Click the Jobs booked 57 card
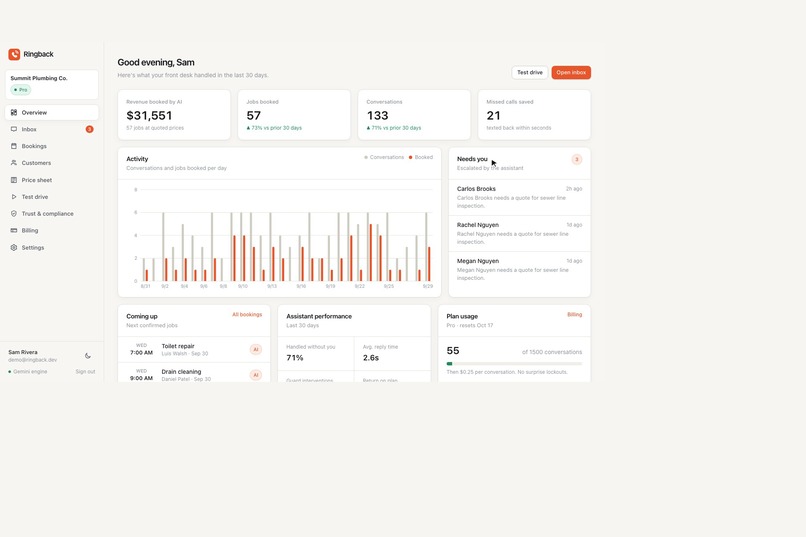The image size is (806, 537). [x=294, y=115]
